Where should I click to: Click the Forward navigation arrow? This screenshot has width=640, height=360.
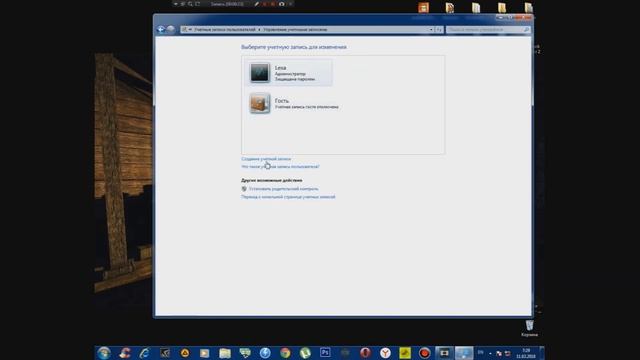pos(171,29)
